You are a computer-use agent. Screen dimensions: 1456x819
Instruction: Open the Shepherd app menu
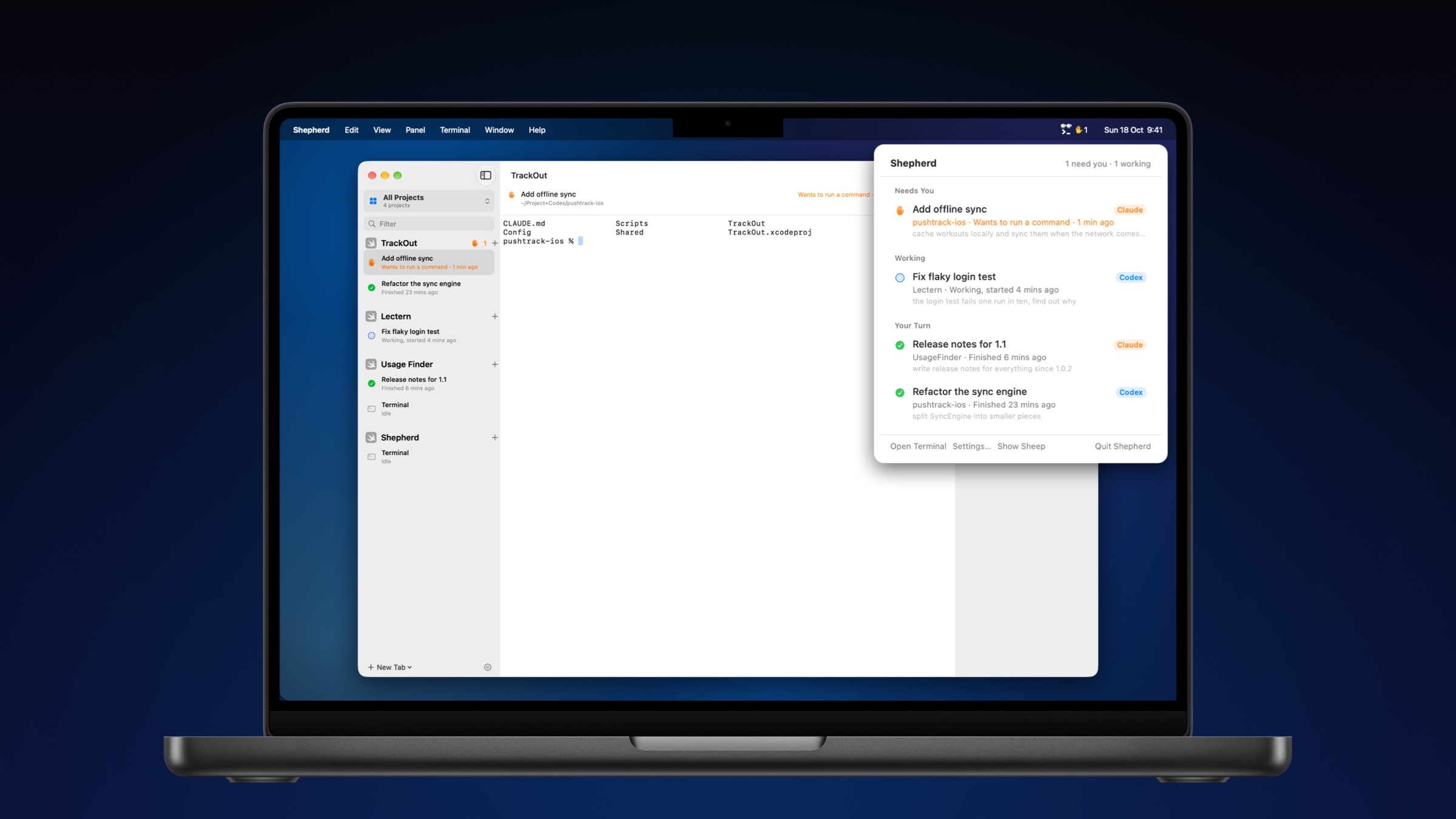point(311,130)
